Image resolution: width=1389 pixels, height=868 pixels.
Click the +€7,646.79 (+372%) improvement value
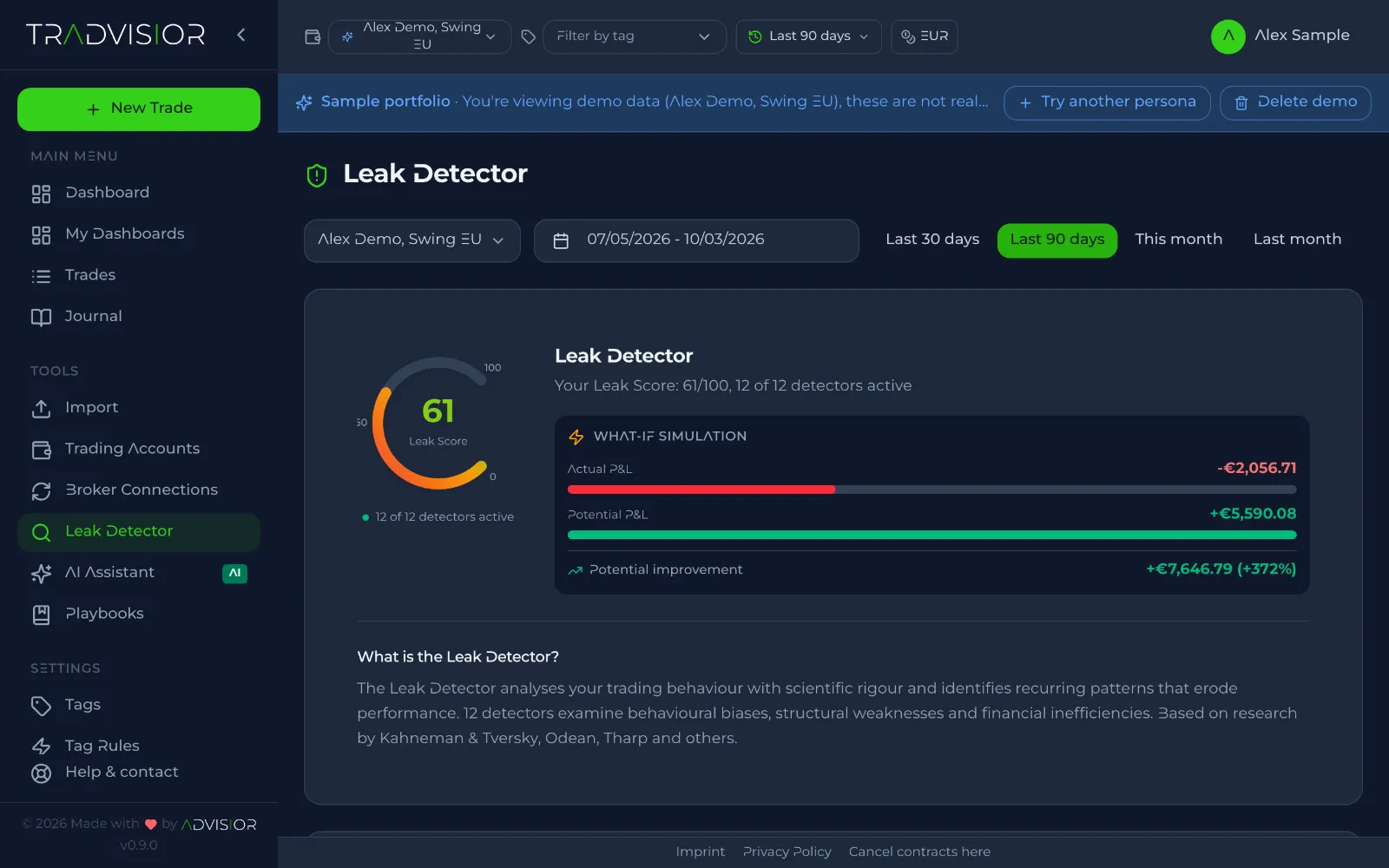pyautogui.click(x=1221, y=569)
